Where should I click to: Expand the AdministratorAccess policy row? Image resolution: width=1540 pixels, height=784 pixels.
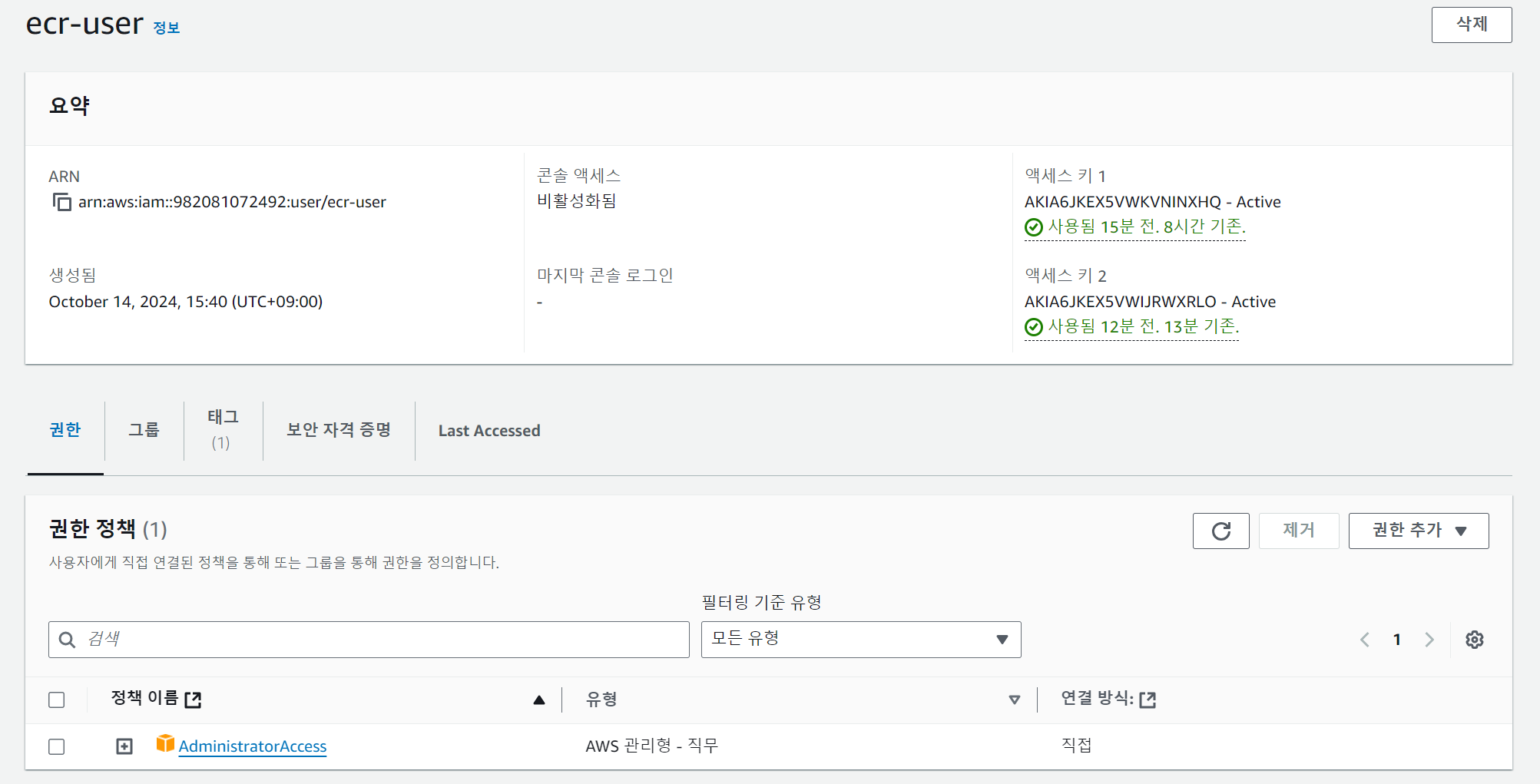point(124,746)
